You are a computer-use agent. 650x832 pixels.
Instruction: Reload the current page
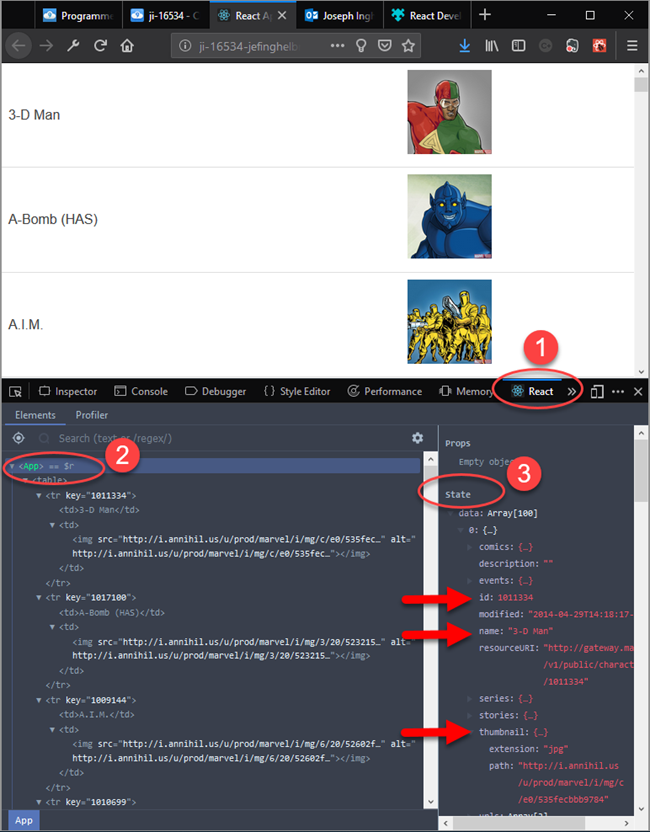point(100,46)
